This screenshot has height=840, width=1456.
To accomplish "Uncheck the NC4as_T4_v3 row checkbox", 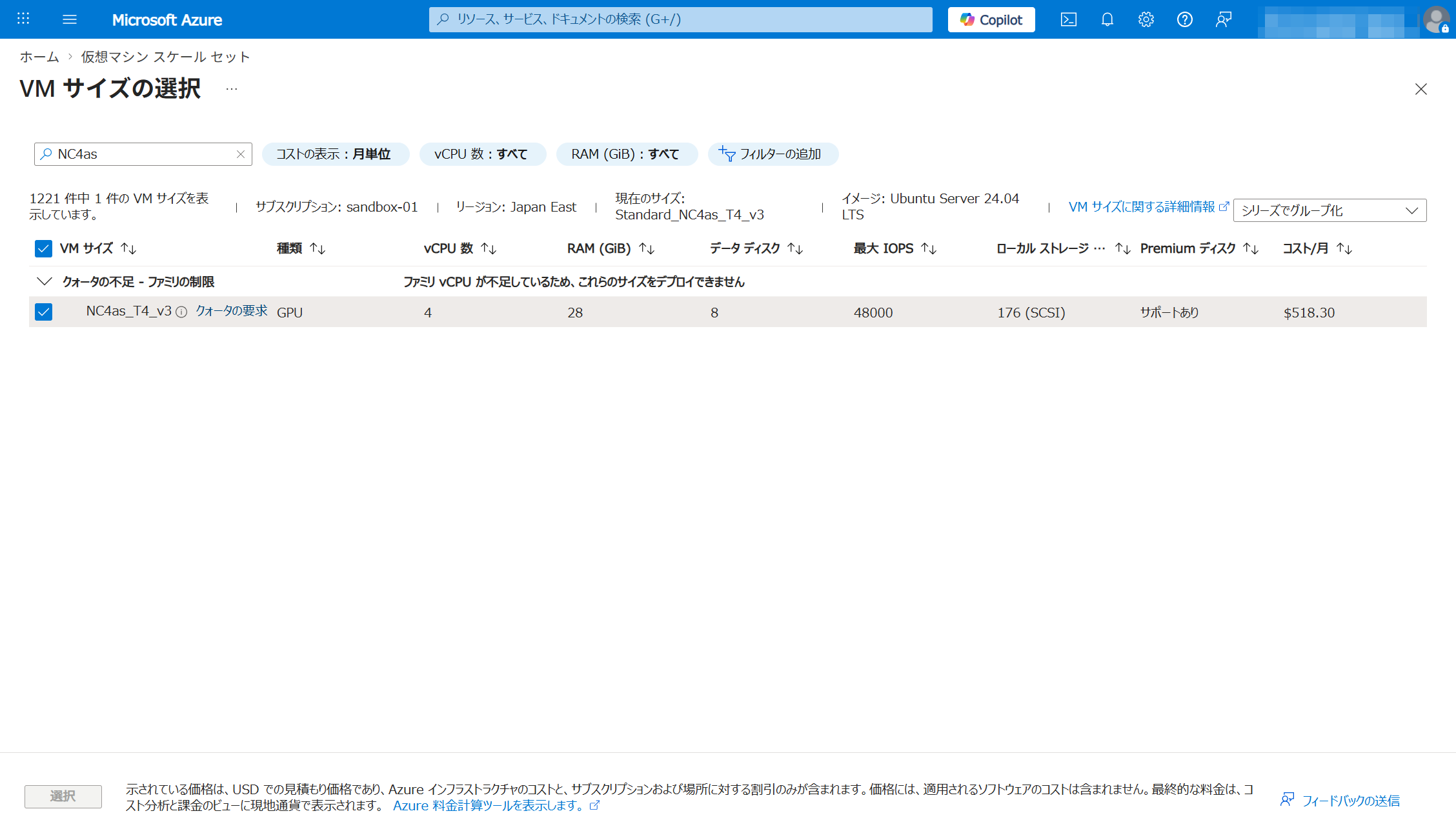I will tap(43, 312).
